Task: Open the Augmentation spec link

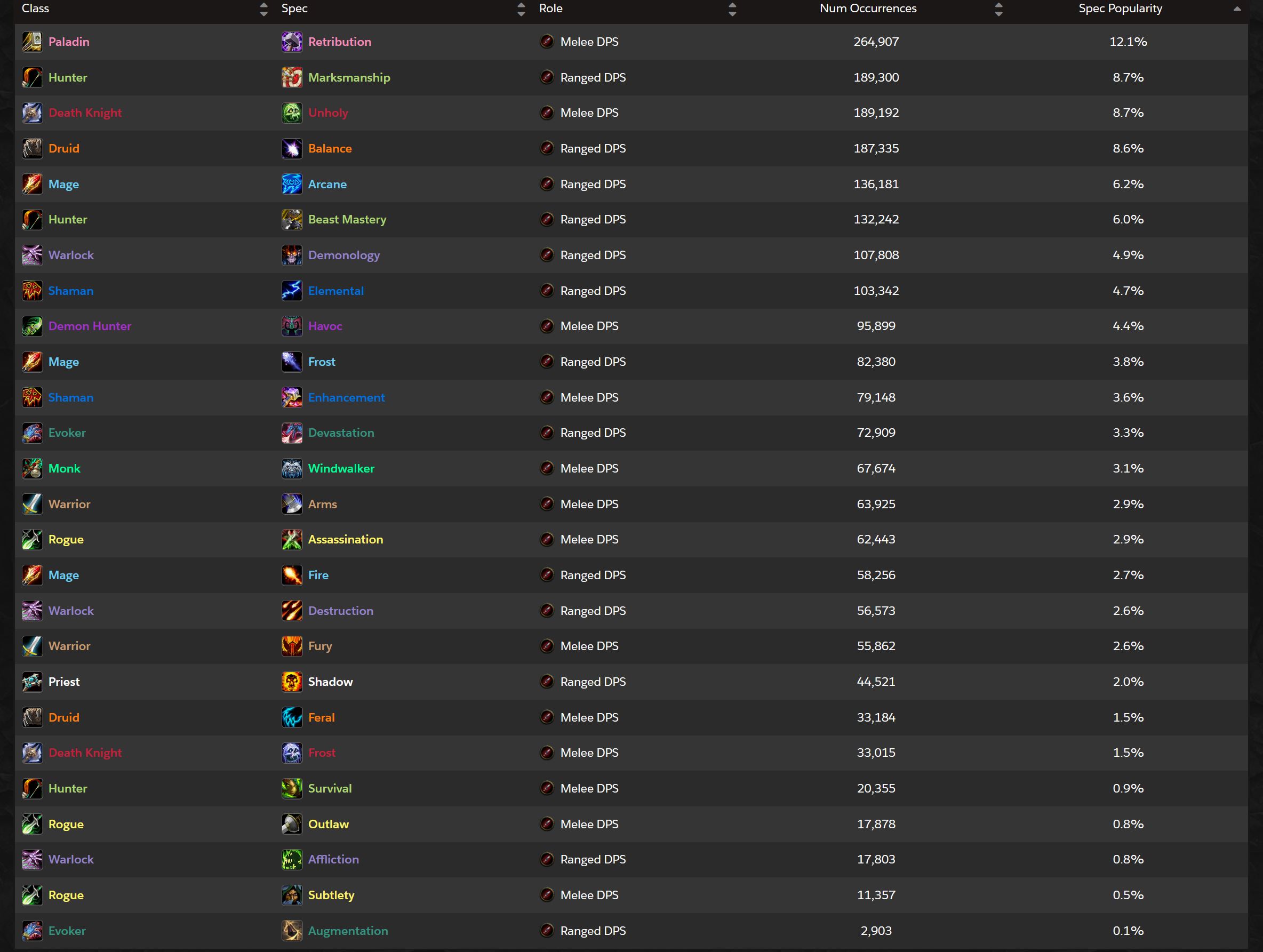Action: [348, 931]
